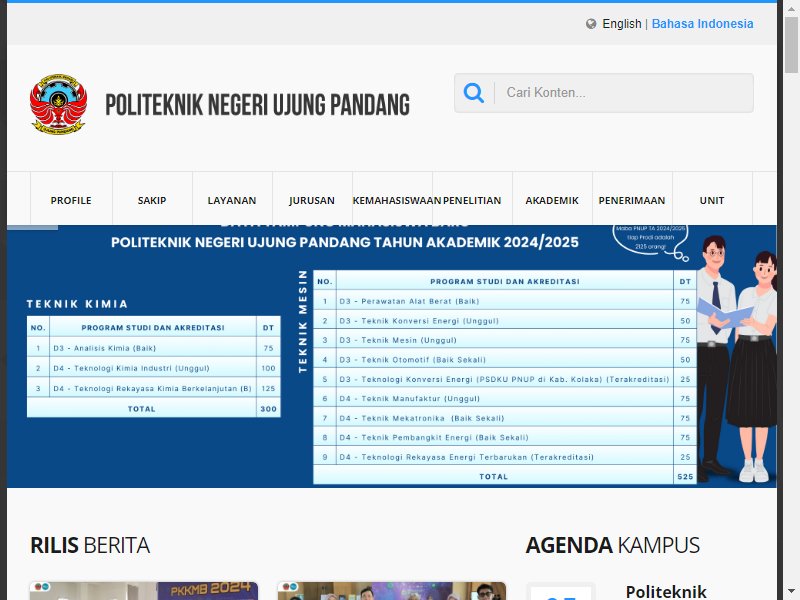
Task: Click row D4 - Teknologi Rekayasa Kimia Berkelanjutan
Action: pyautogui.click(x=154, y=388)
